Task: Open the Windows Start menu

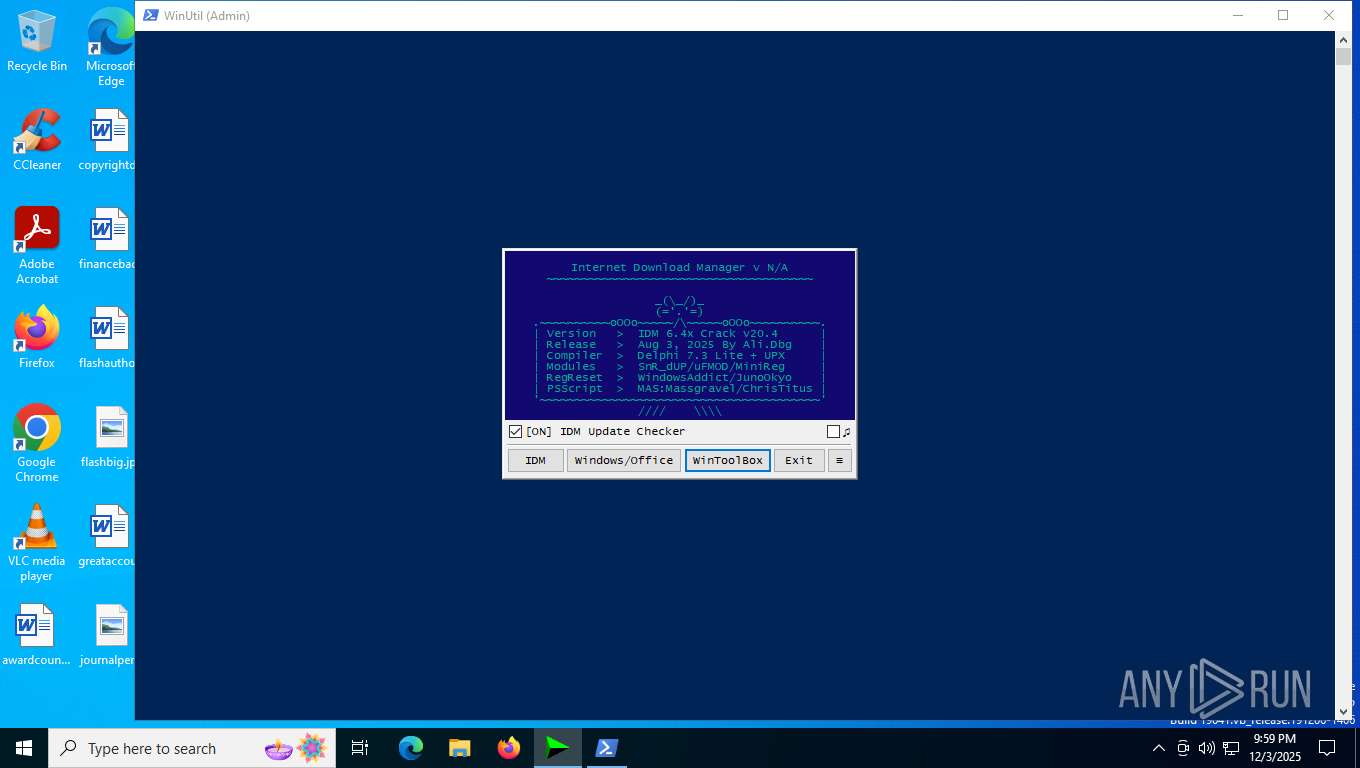Action: click(x=24, y=748)
